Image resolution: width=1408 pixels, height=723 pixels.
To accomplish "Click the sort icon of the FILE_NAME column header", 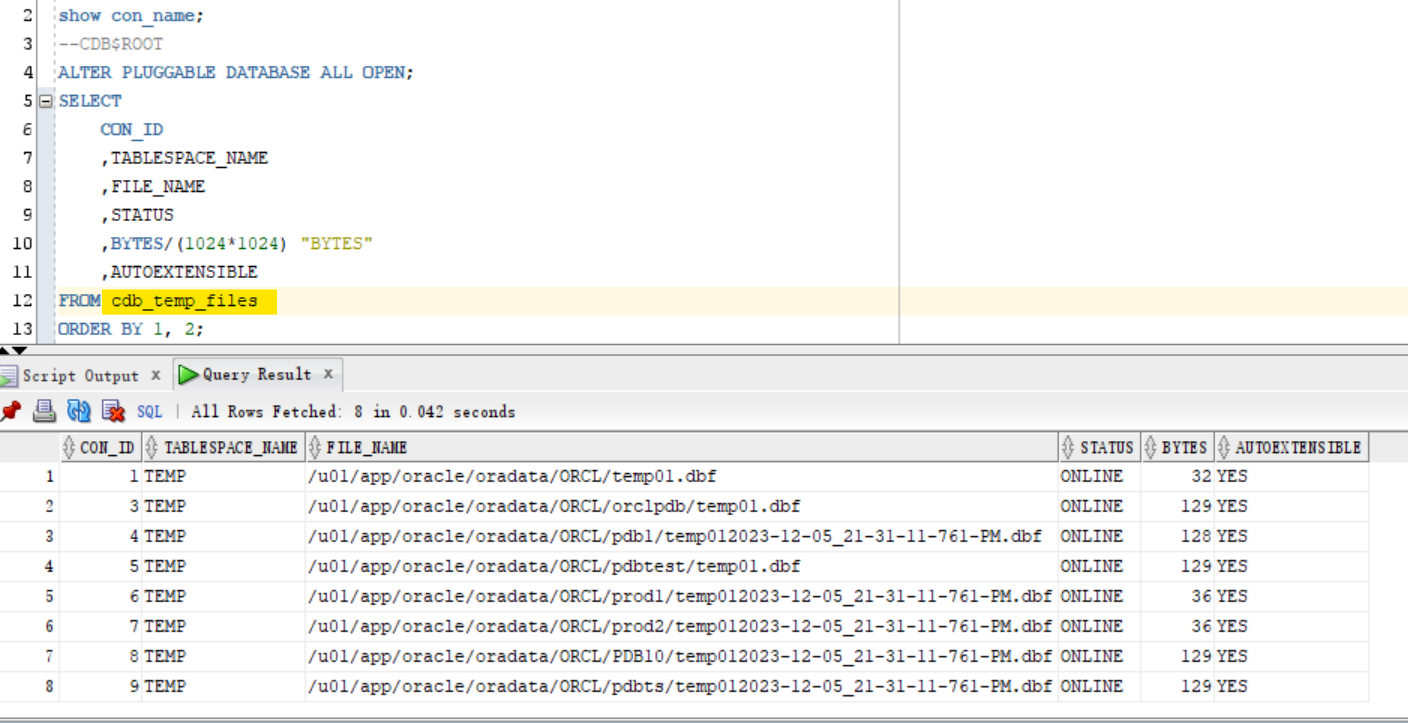I will (314, 447).
